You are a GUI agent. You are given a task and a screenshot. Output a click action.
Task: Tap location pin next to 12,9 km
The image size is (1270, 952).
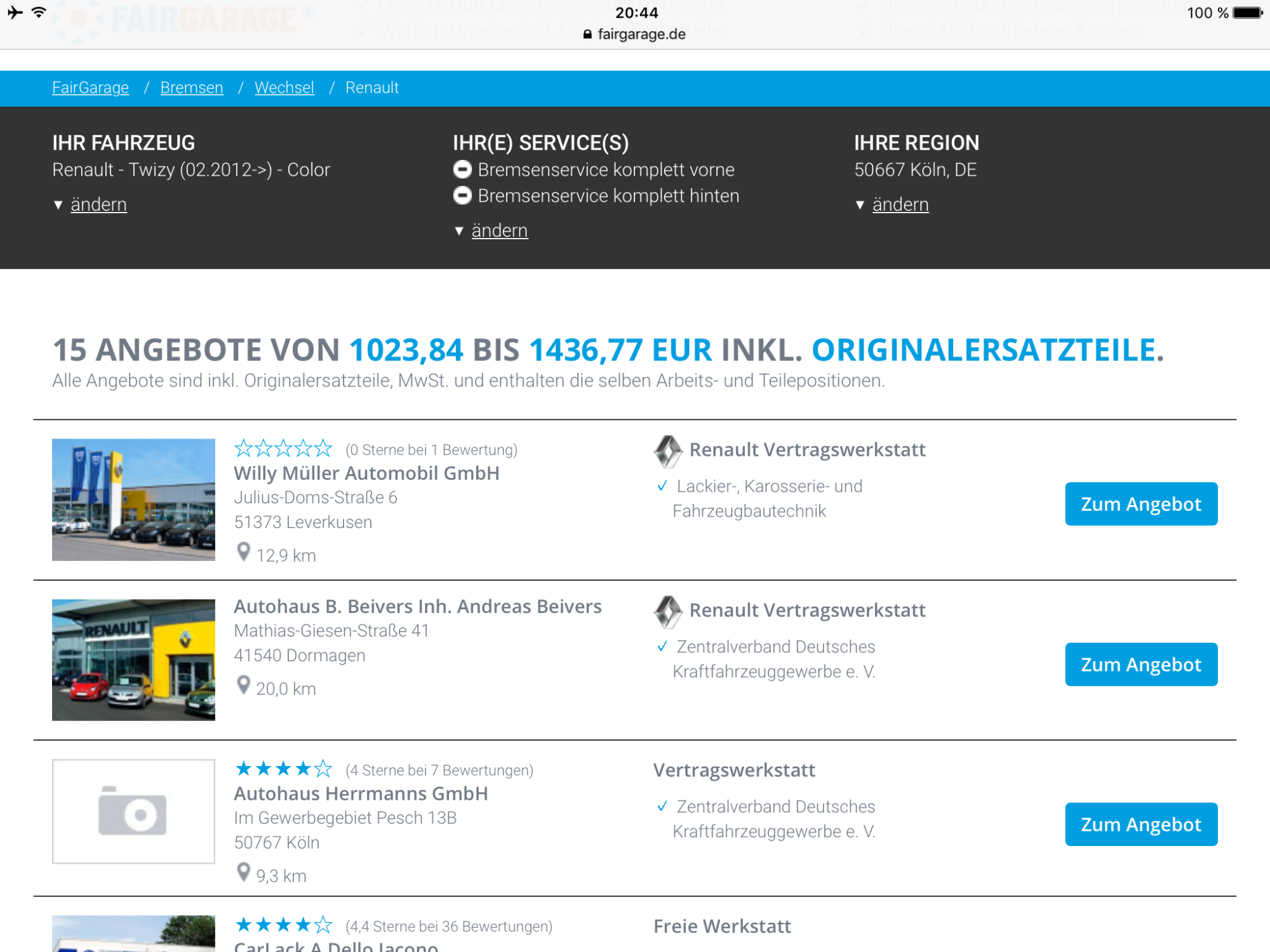click(243, 552)
